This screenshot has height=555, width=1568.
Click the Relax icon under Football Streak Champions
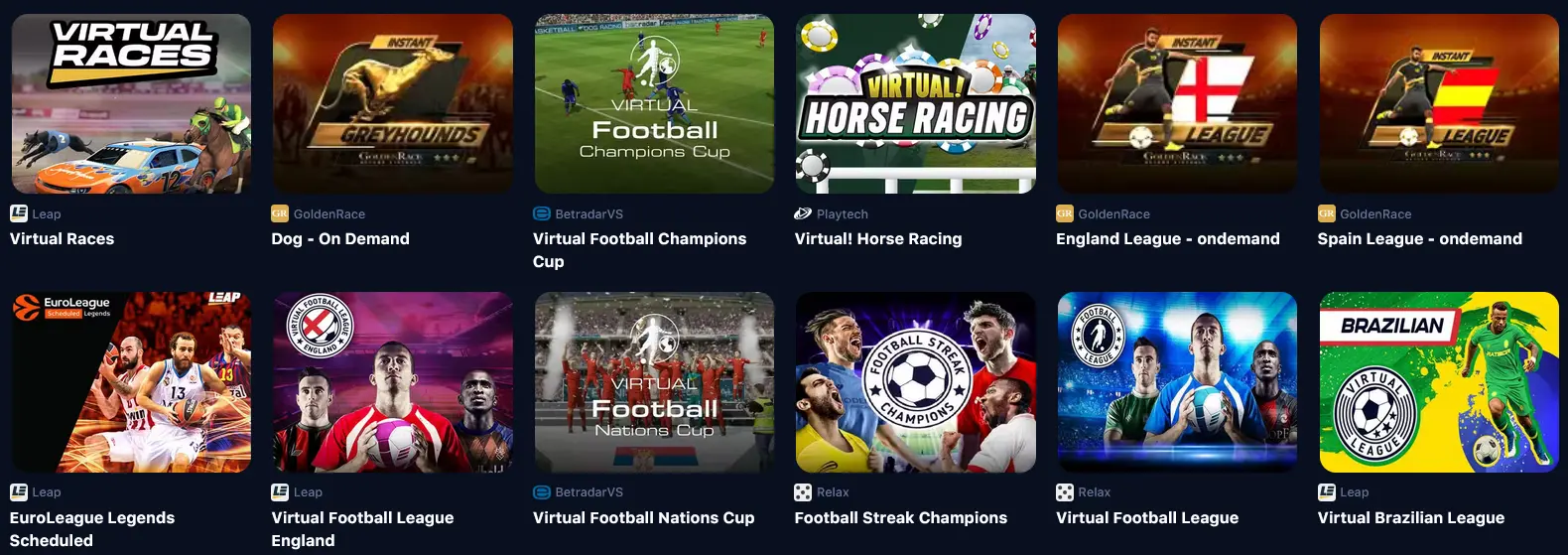[x=803, y=492]
